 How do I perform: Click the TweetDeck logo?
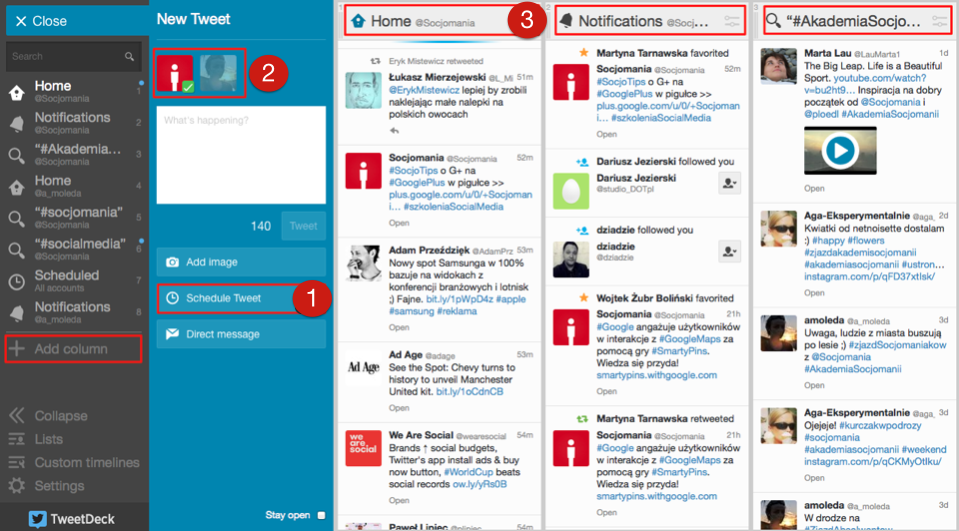[72, 519]
